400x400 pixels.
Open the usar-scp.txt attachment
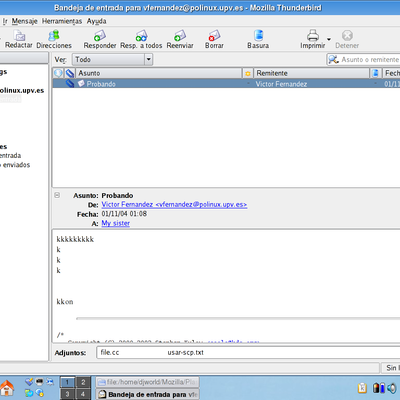coord(185,352)
